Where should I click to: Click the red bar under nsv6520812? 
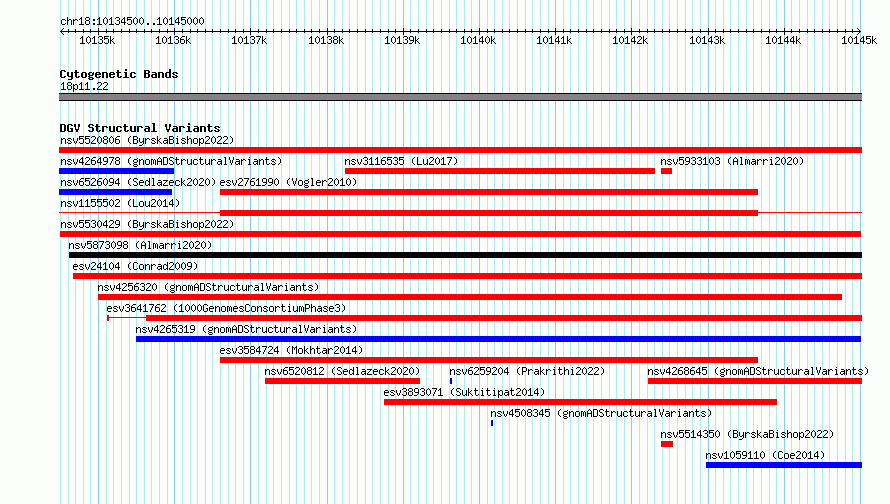(x=342, y=381)
